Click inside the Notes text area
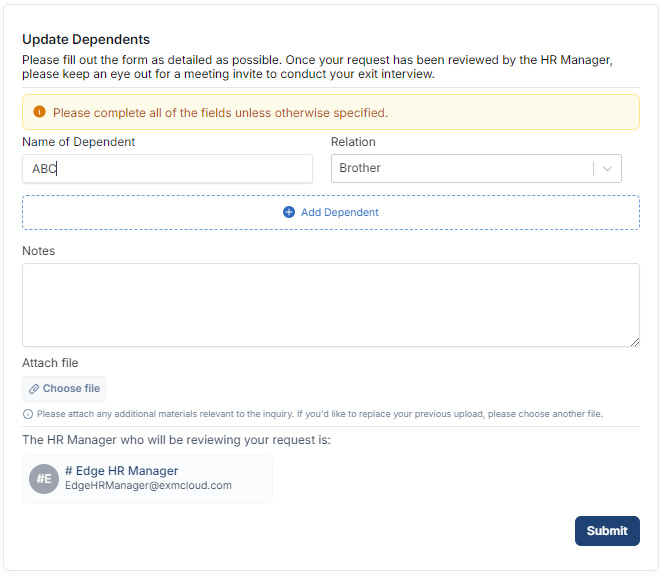 click(330, 304)
